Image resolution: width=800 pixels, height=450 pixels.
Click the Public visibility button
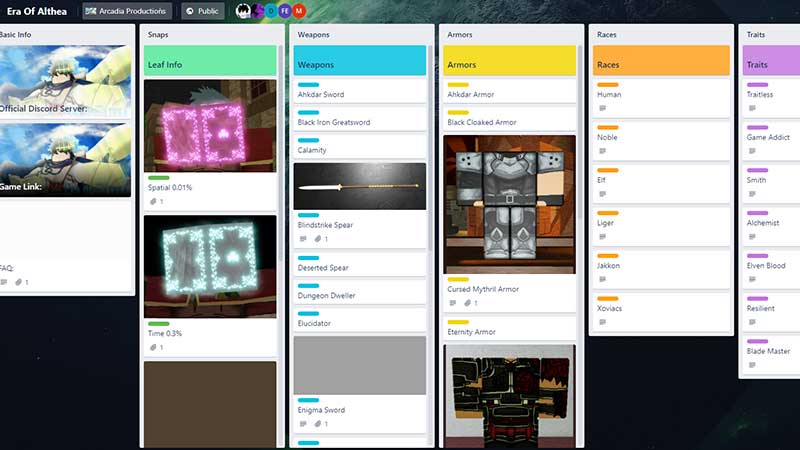(203, 11)
